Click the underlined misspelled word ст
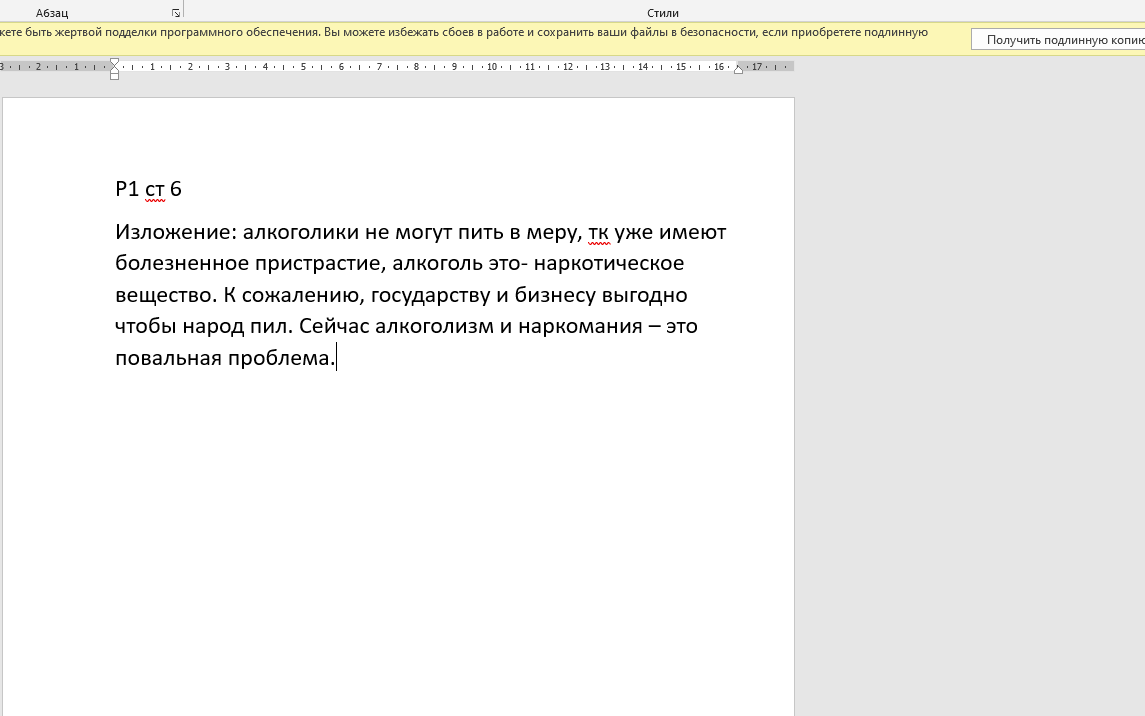The width and height of the screenshot is (1145, 716). (x=155, y=189)
